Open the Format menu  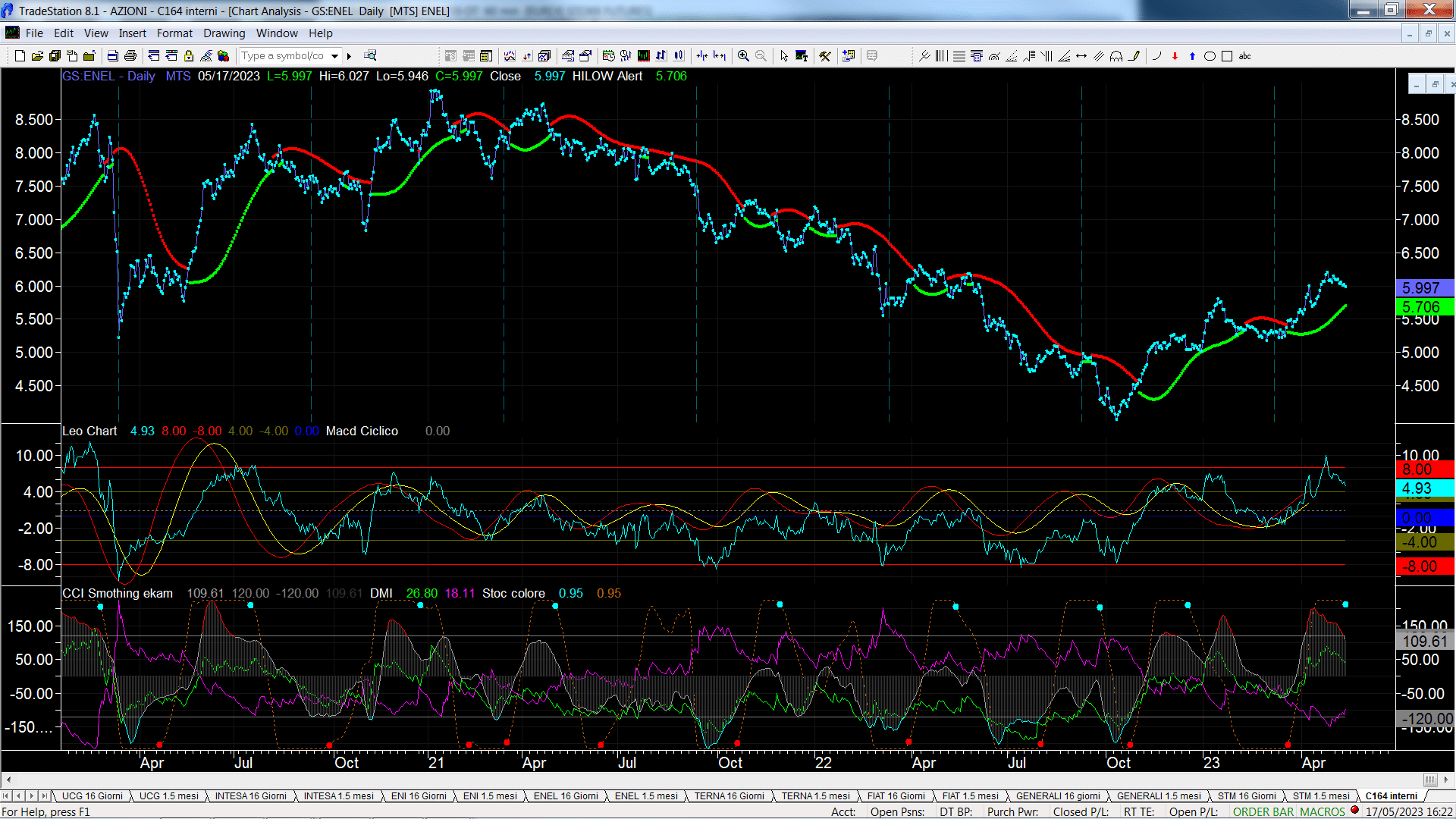[x=174, y=33]
